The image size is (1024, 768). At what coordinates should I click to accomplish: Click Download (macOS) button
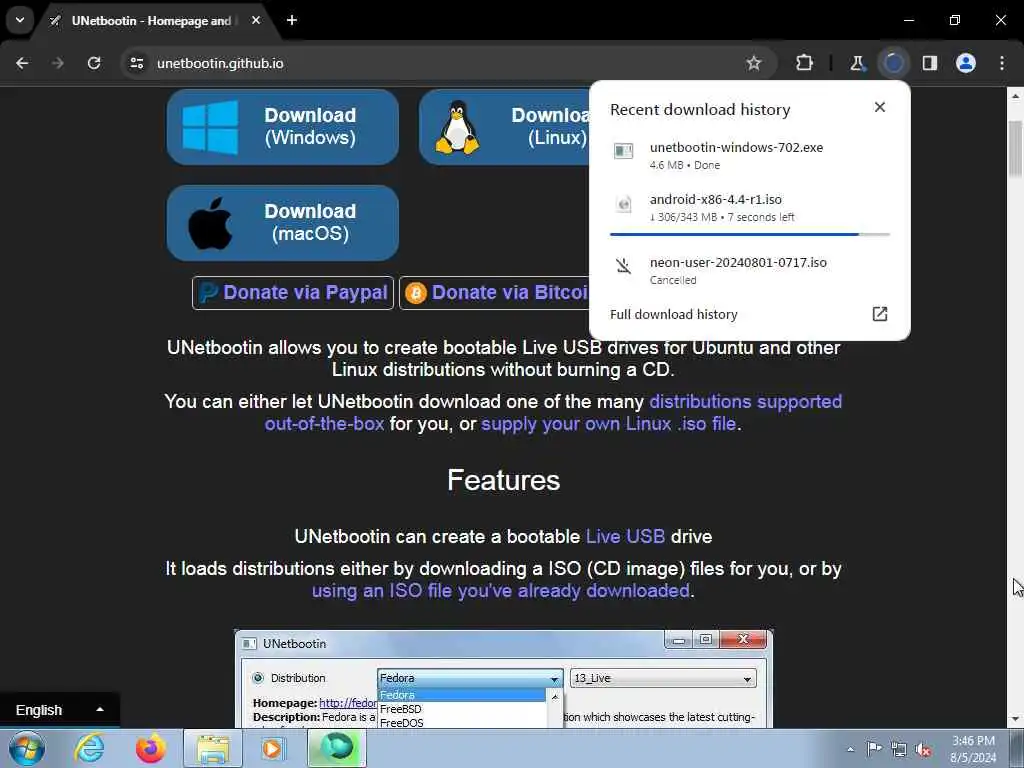(283, 223)
